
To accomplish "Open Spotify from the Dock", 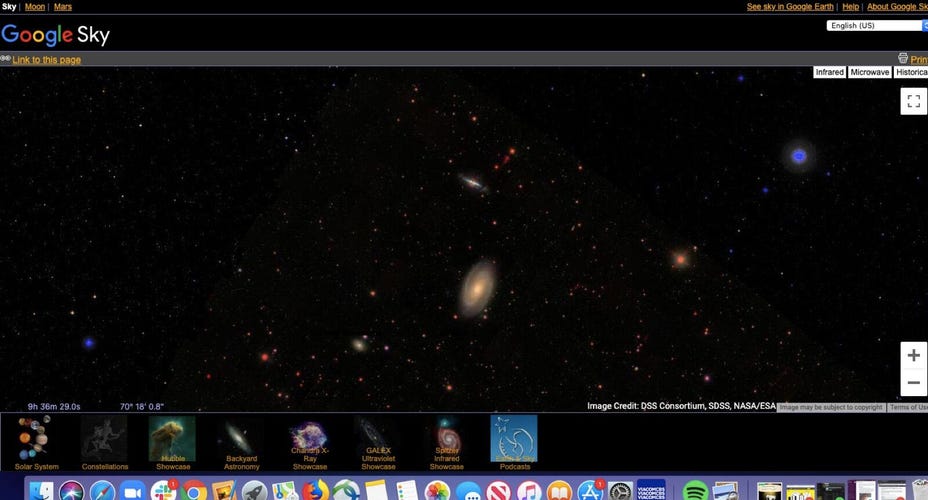I will [695, 491].
